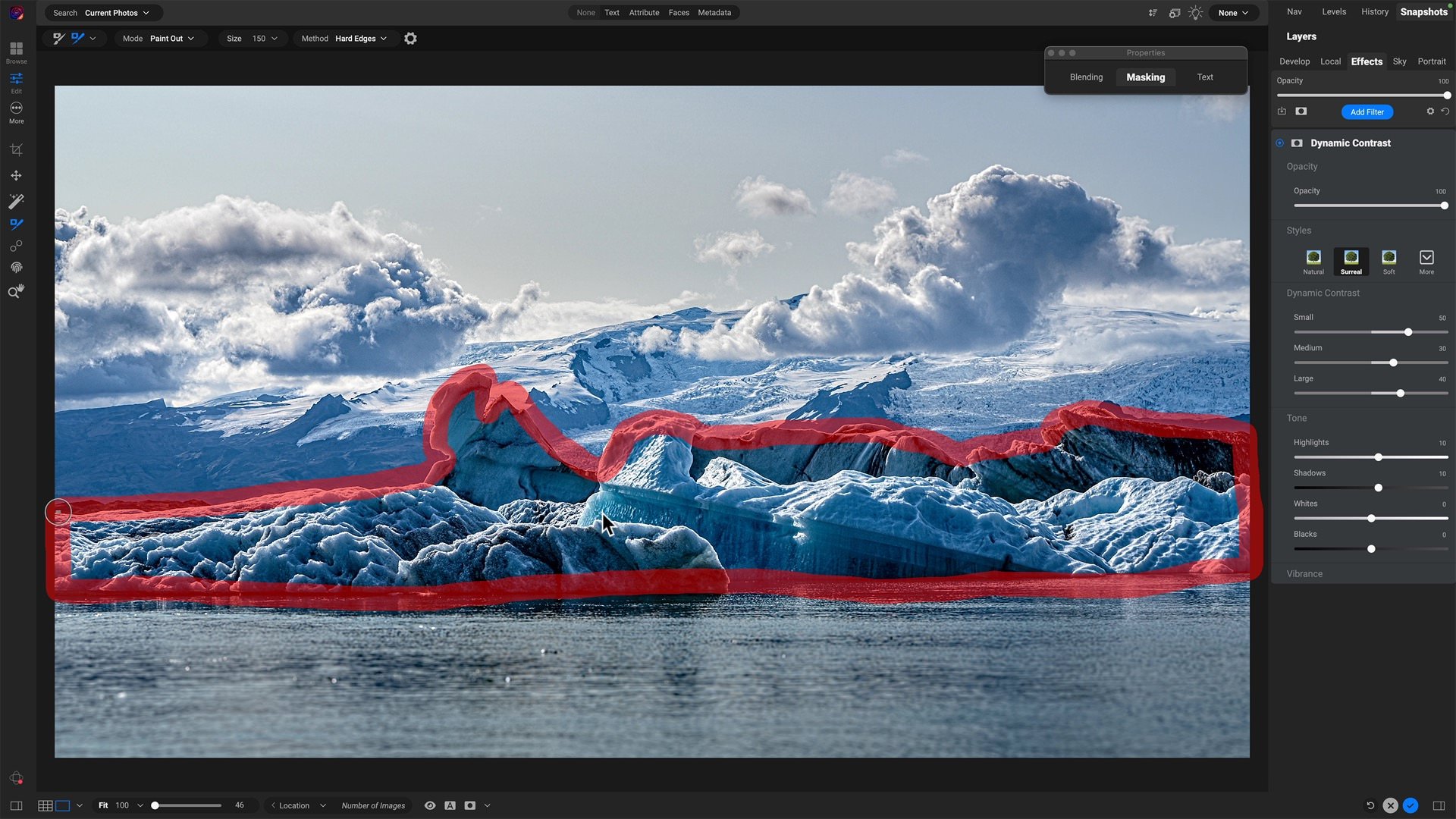Toggle the Dynamic Contrast filter enable radio button
The height and width of the screenshot is (819, 1456).
(x=1280, y=143)
